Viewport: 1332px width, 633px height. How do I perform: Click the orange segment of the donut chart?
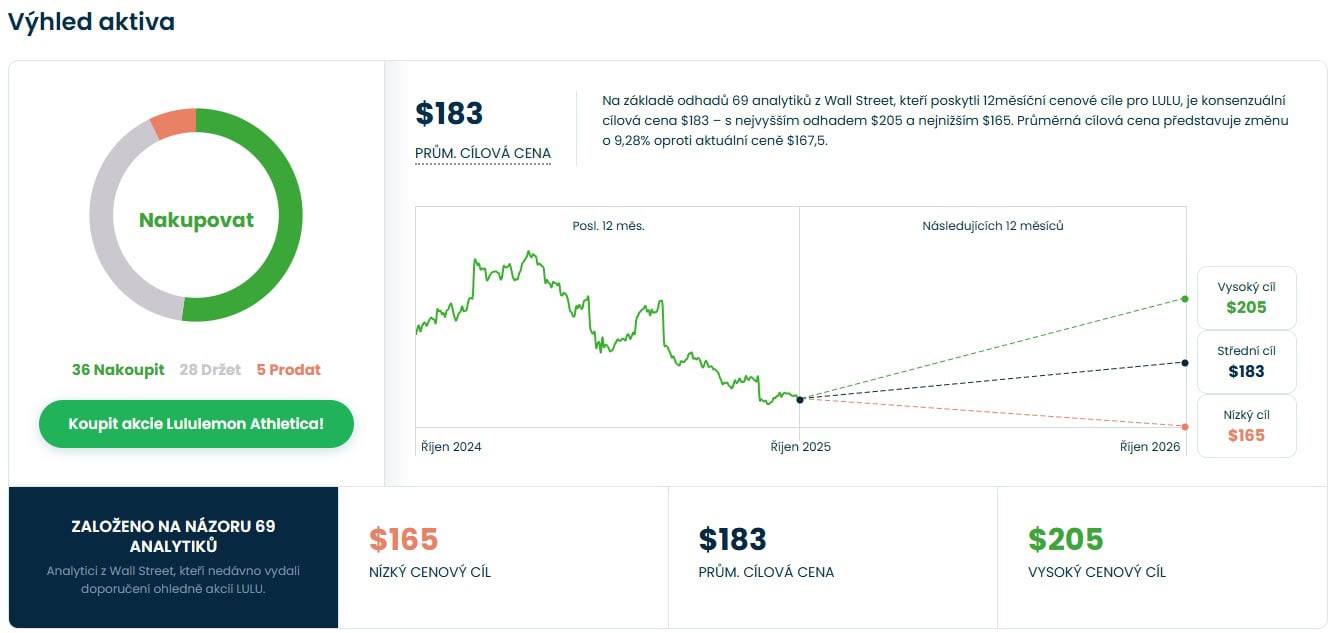[x=172, y=124]
